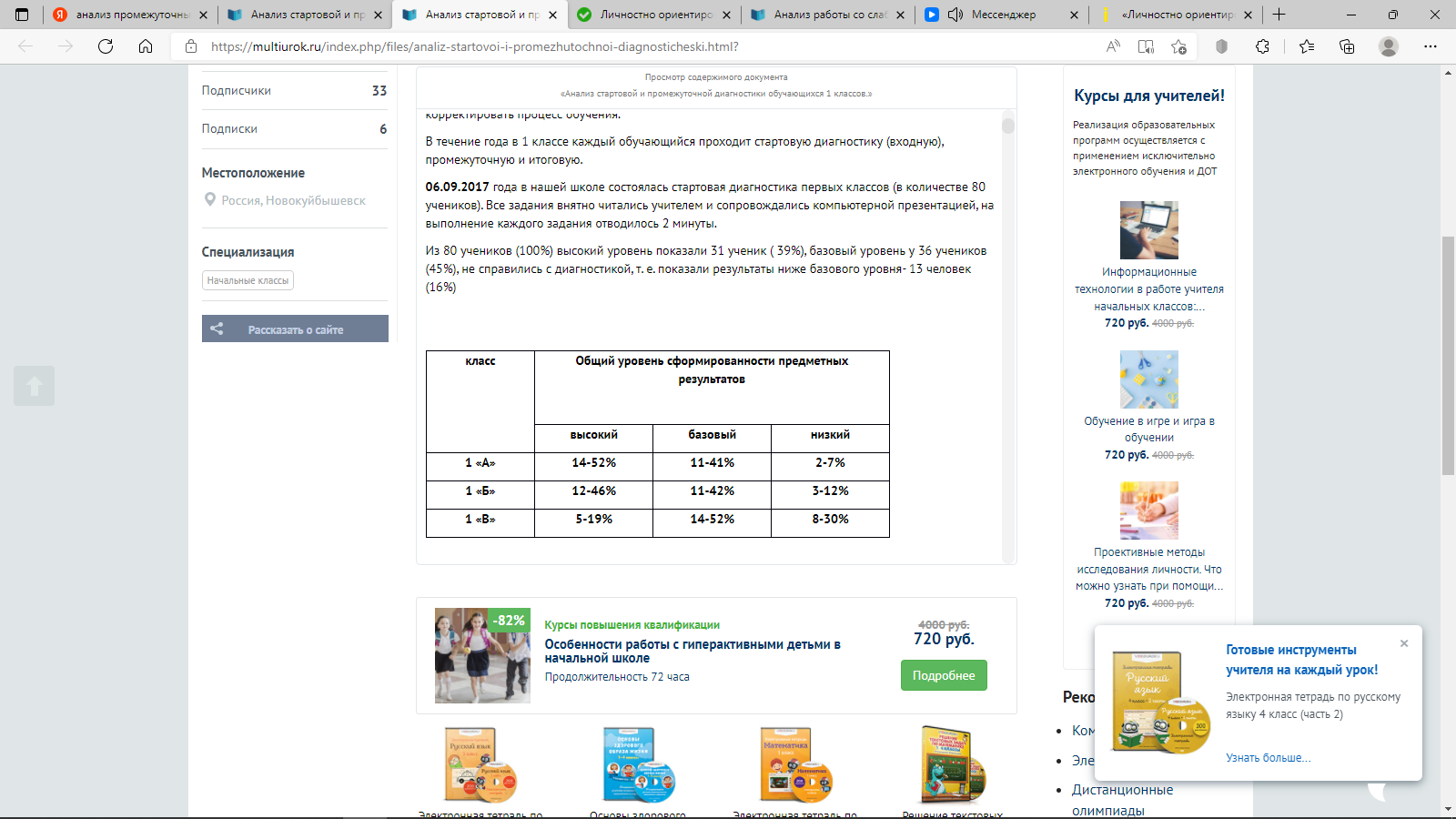Add page to favorites star icon
Viewport: 1456px width, 819px height.
(x=1179, y=46)
